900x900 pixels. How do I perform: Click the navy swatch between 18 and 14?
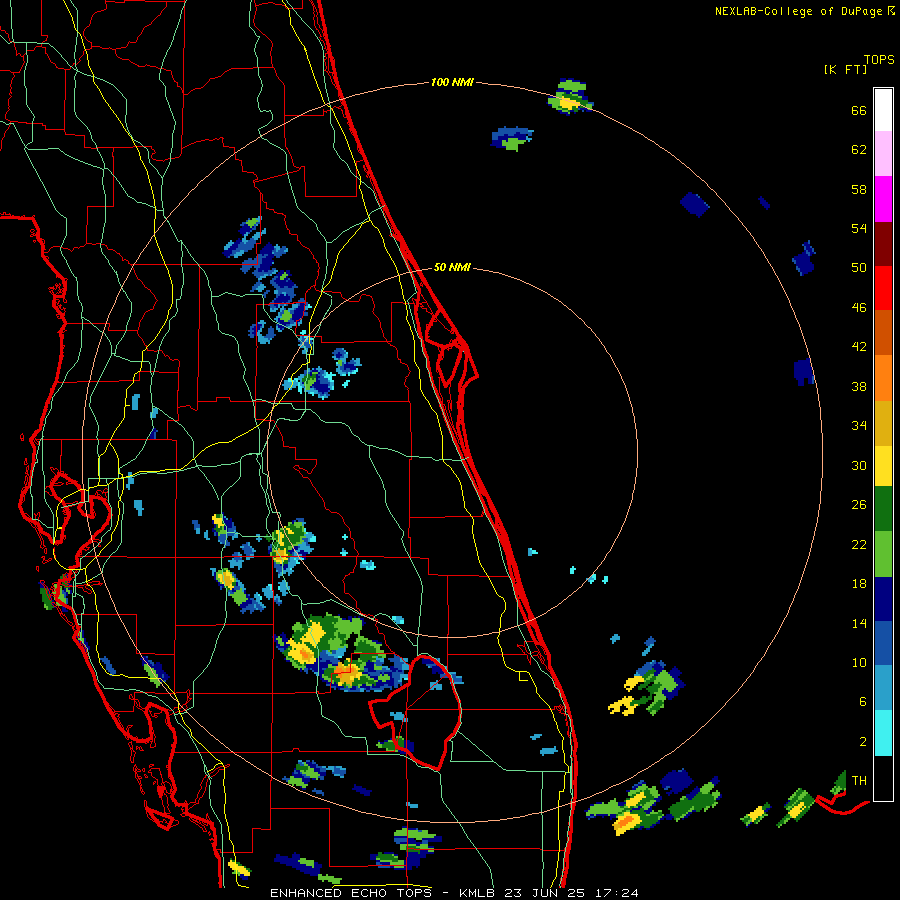point(883,599)
